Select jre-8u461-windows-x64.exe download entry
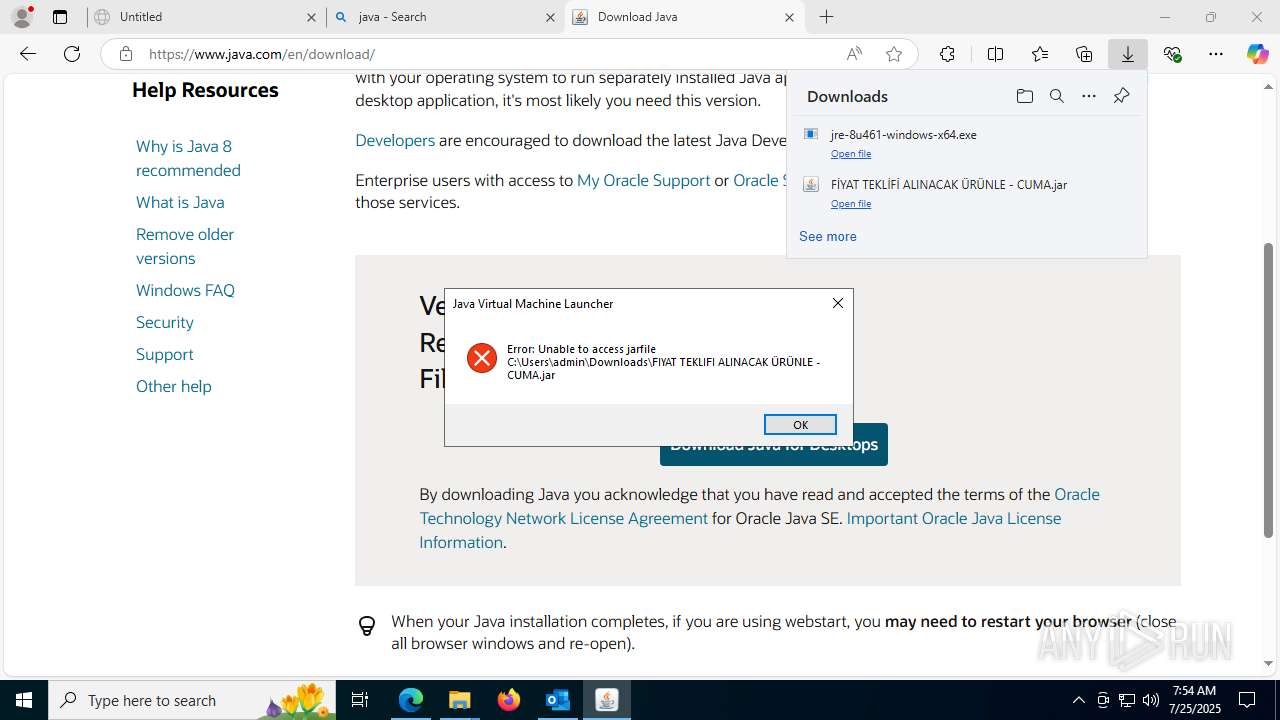 pos(967,143)
